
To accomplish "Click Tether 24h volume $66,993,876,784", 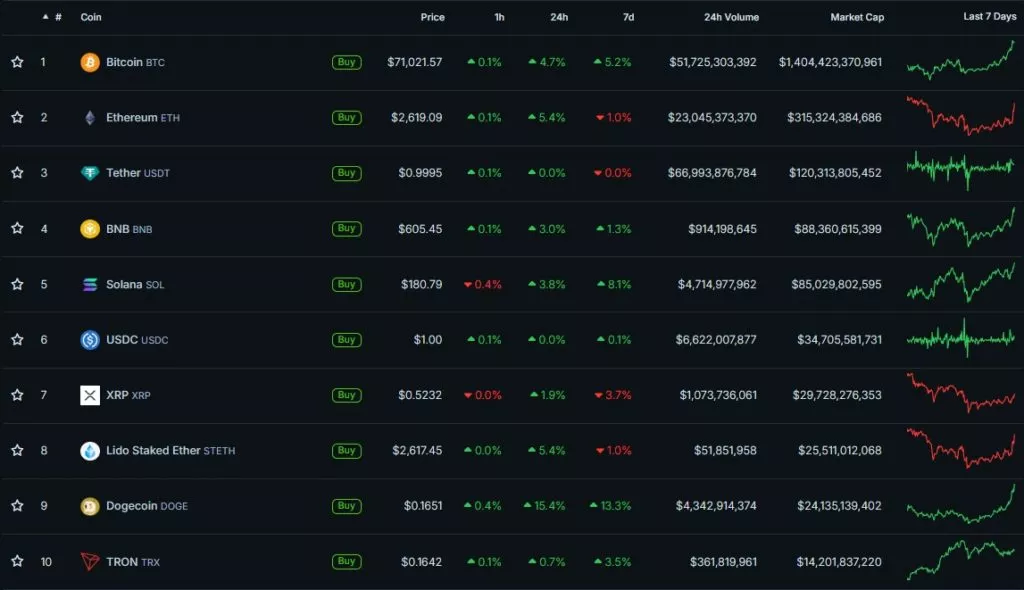I will (x=712, y=173).
